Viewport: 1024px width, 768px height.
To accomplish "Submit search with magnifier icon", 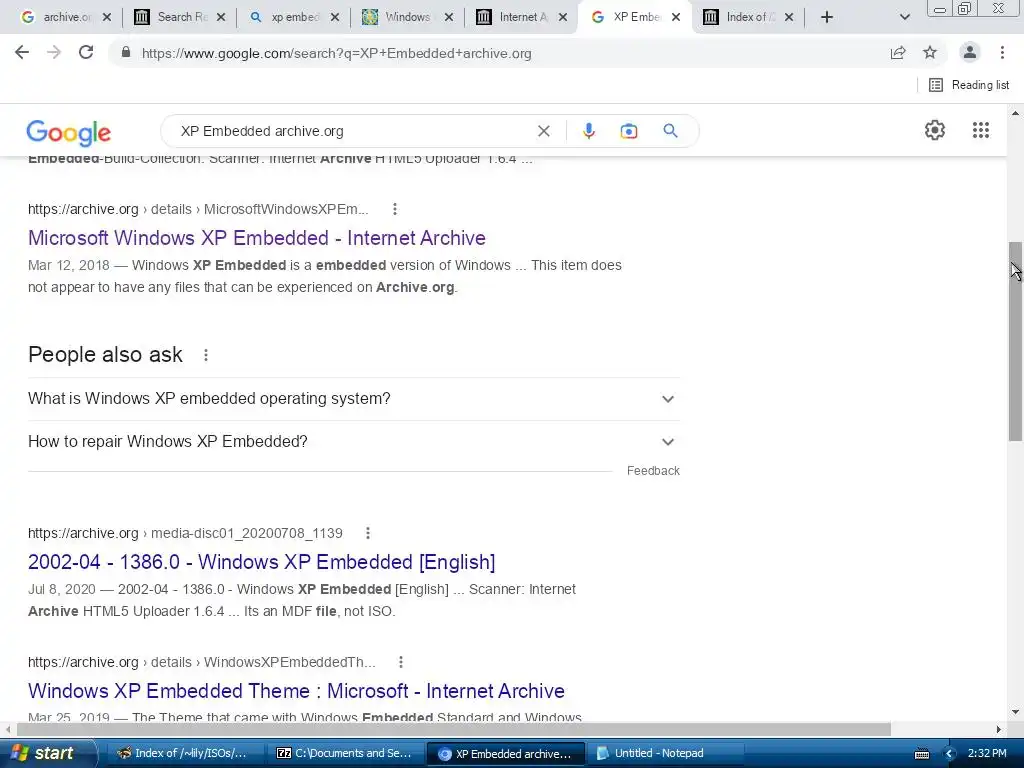I will pos(670,131).
